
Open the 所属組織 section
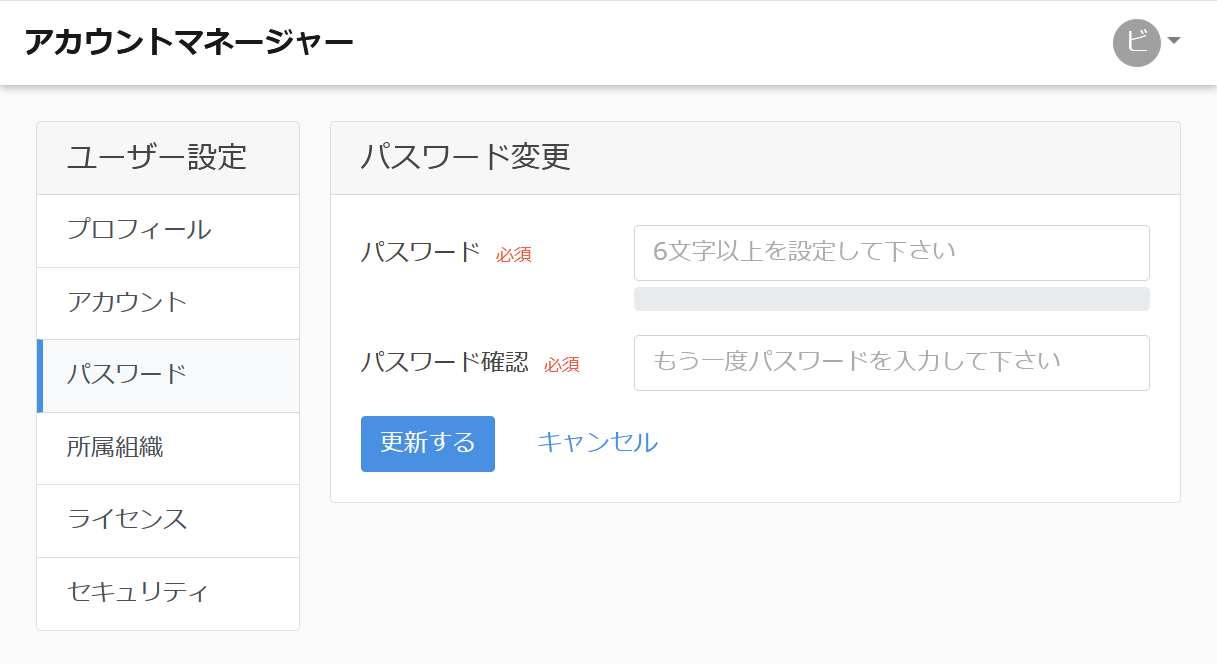click(x=115, y=448)
